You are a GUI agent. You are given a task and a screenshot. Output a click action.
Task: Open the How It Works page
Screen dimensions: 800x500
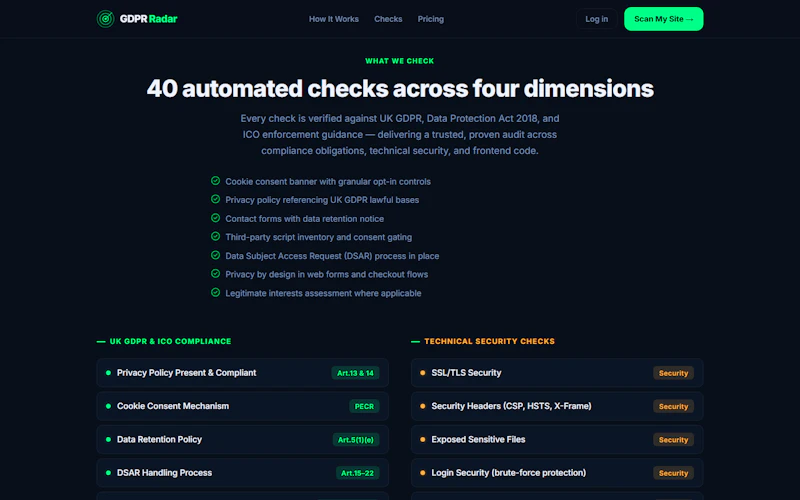pyautogui.click(x=334, y=19)
